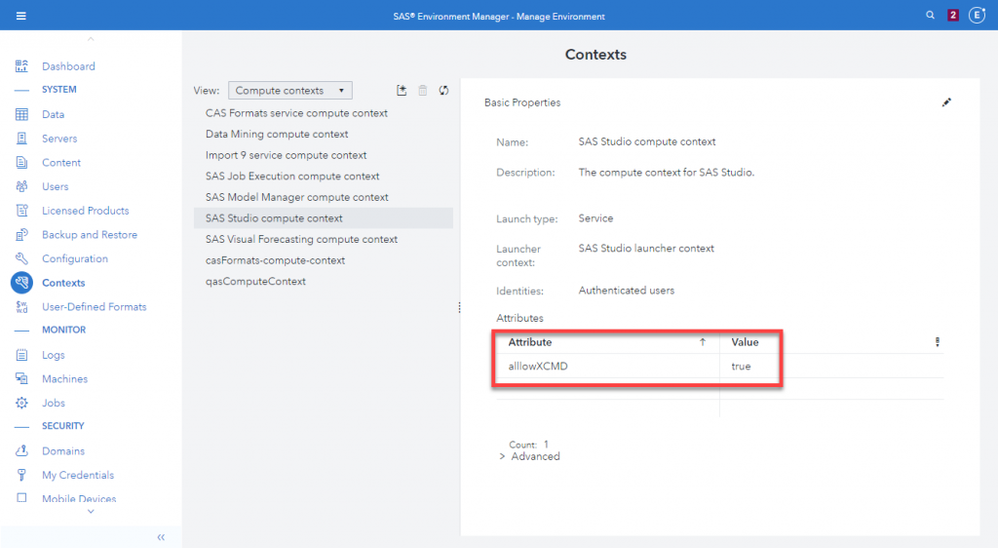This screenshot has width=998, height=548.
Task: Select Import 9 service compute context
Action: pos(323,155)
